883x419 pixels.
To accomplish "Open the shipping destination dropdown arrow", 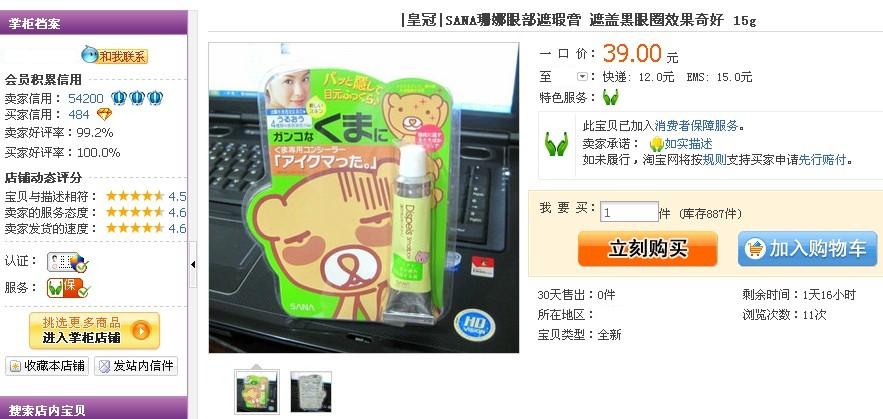I will [582, 77].
